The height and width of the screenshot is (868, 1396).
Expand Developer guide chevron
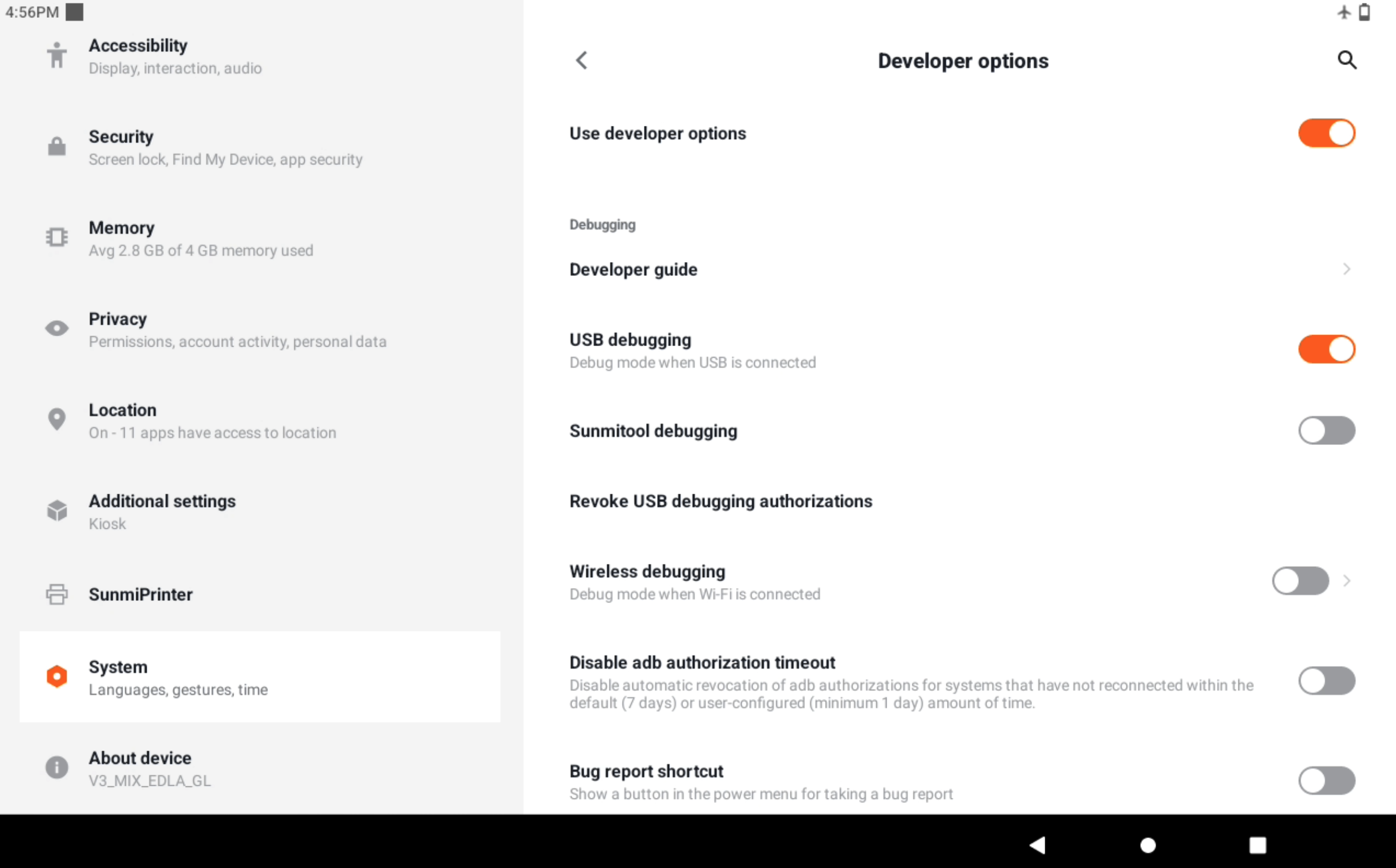coord(1346,269)
